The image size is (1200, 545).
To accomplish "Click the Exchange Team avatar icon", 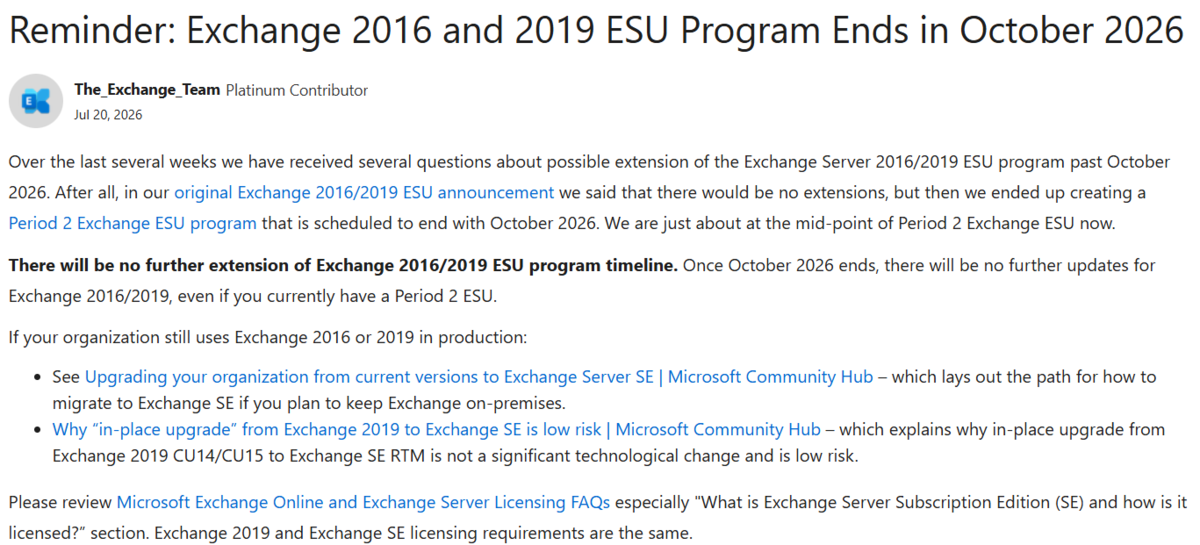I will tap(36, 101).
